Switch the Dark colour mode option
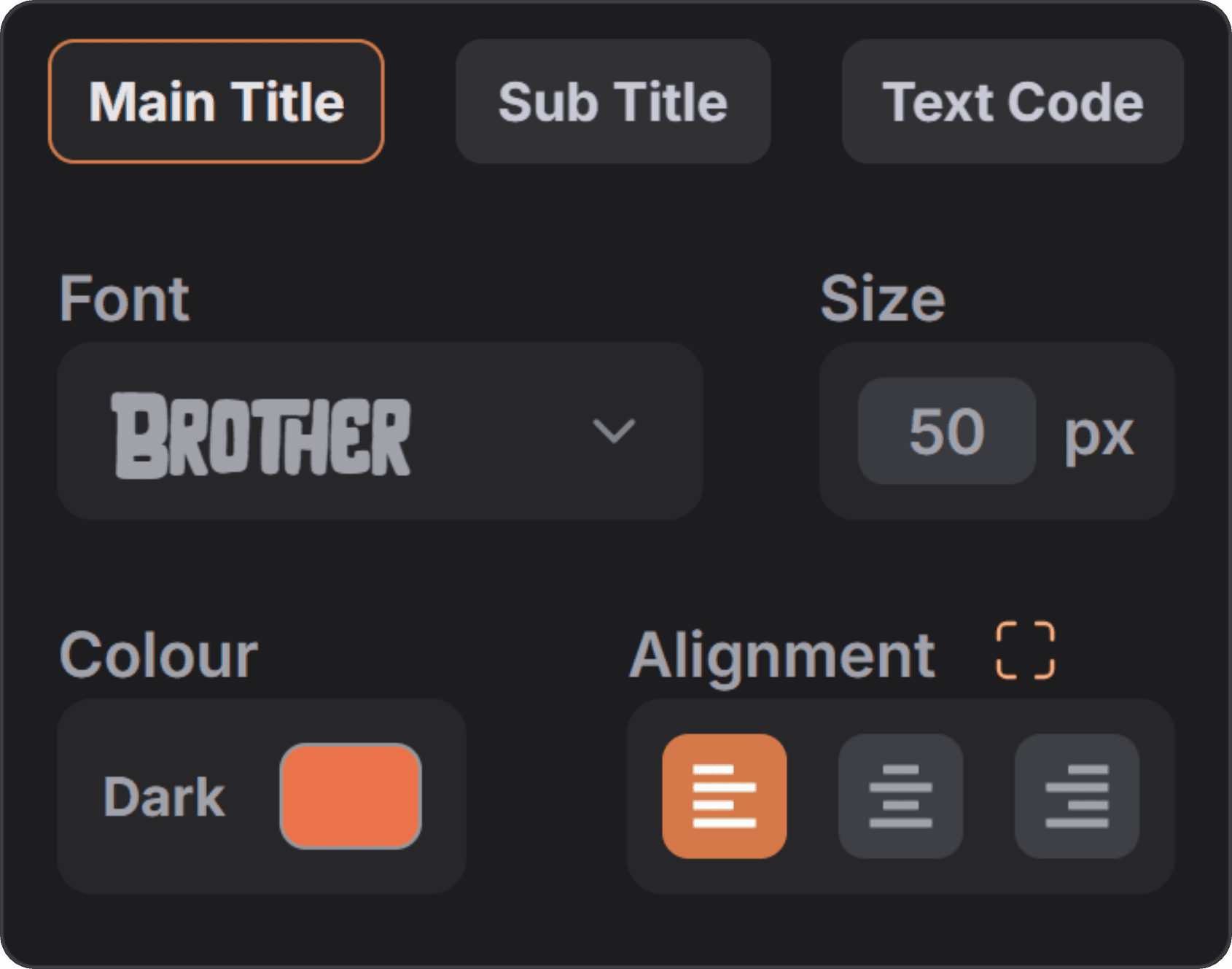The image size is (1232, 969). point(164,795)
